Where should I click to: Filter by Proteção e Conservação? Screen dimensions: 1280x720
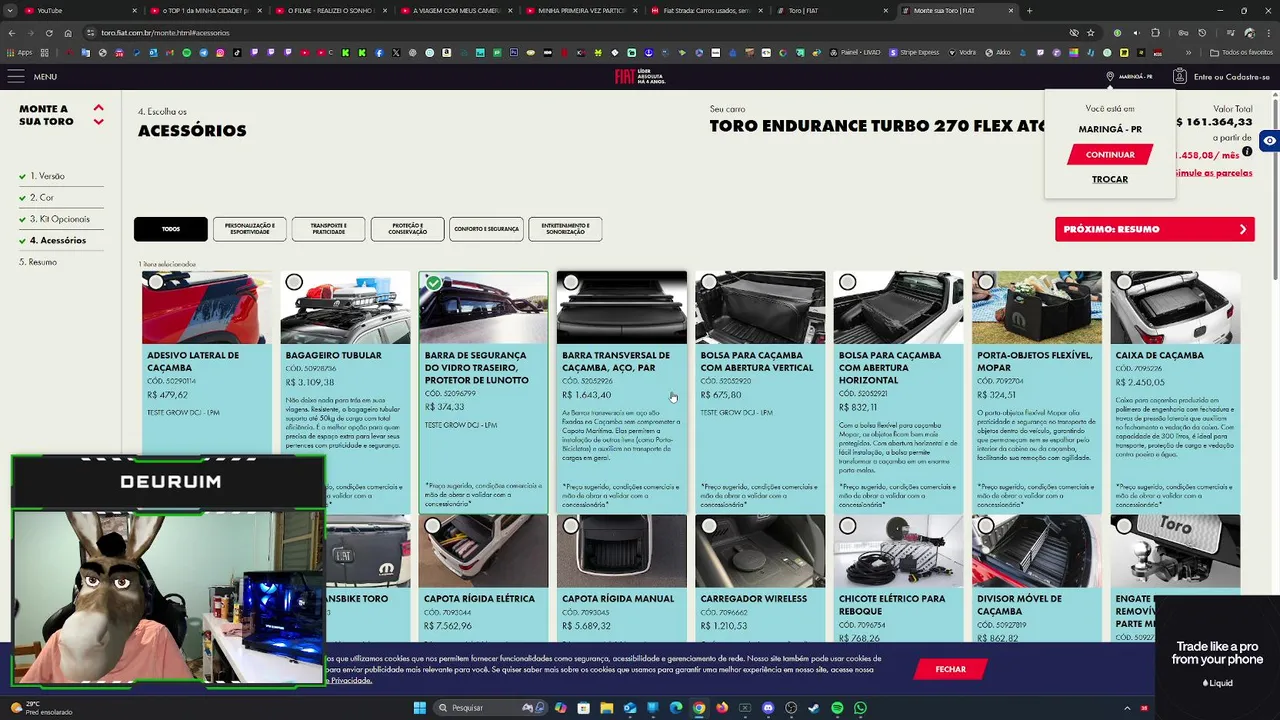tap(407, 229)
